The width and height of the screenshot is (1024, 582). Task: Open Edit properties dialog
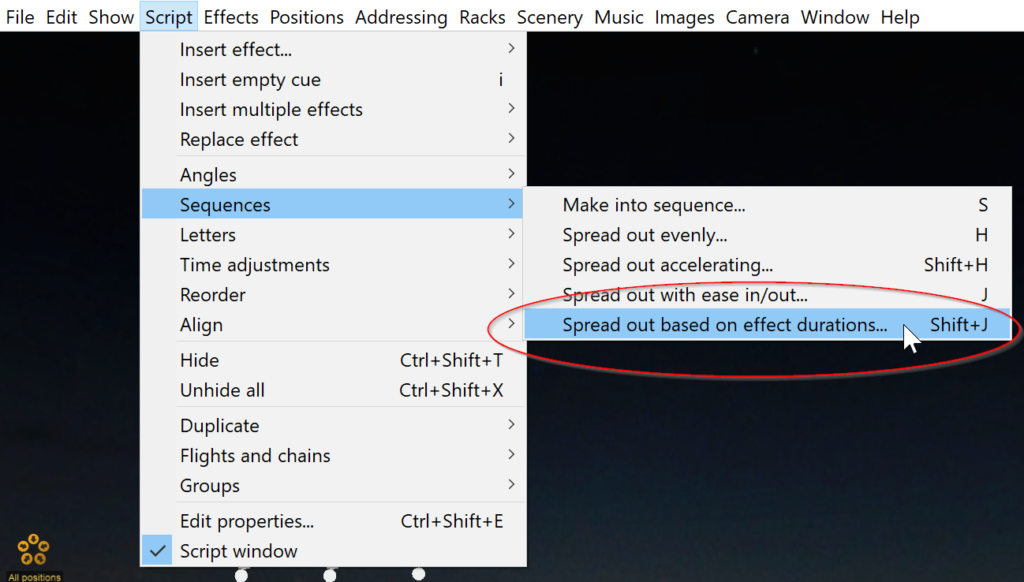246,521
